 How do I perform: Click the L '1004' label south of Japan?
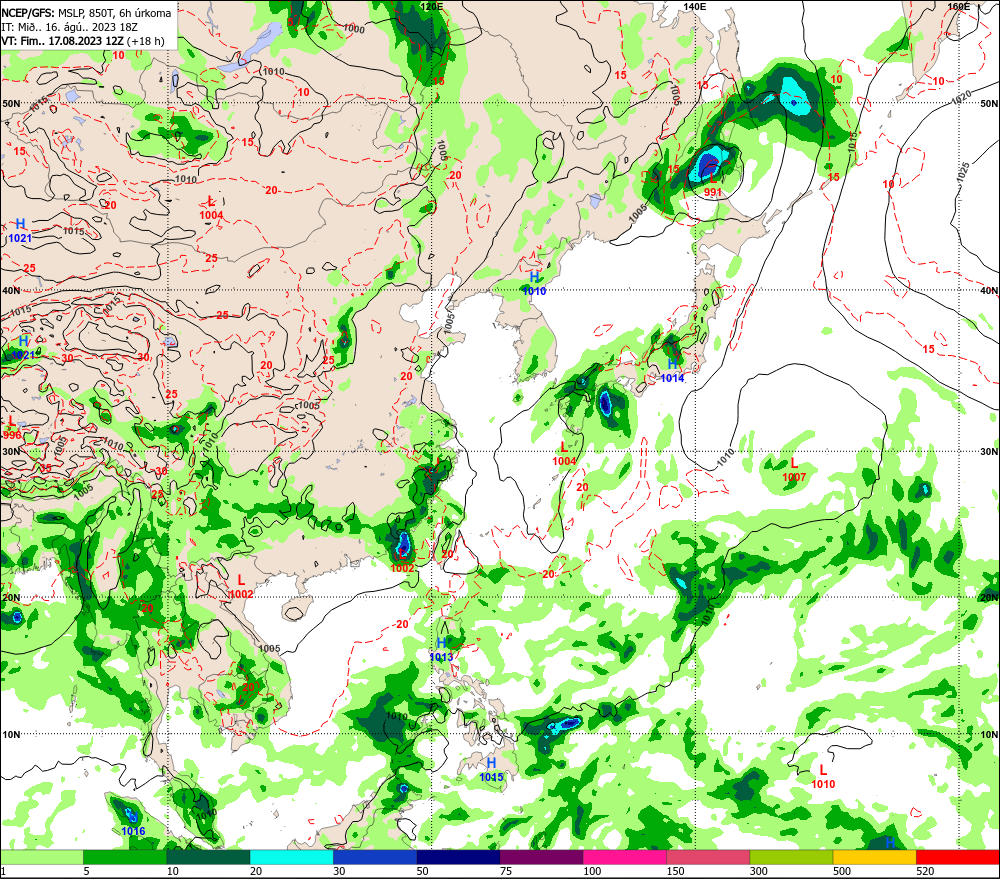tap(564, 461)
